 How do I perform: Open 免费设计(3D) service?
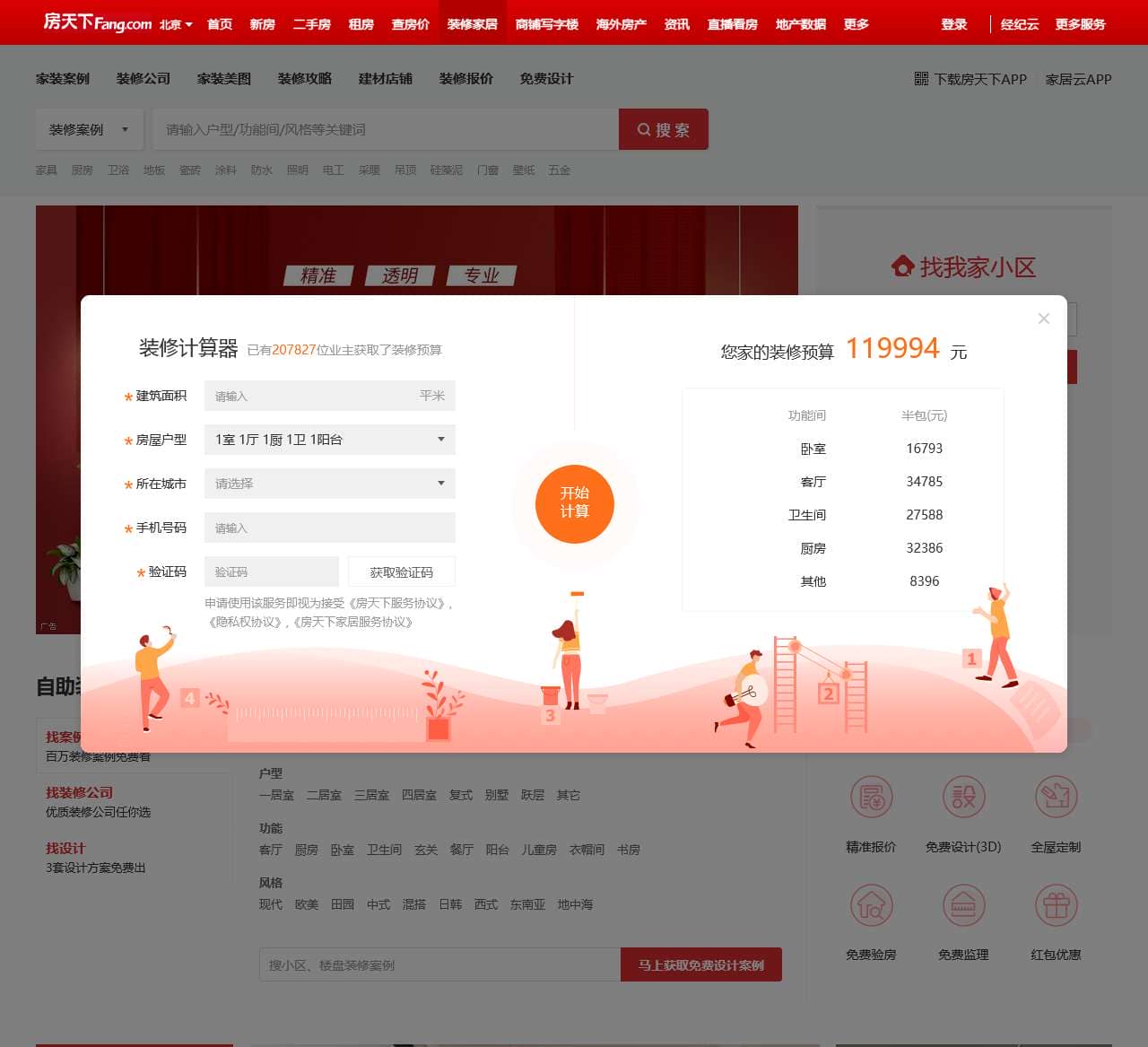[x=963, y=797]
